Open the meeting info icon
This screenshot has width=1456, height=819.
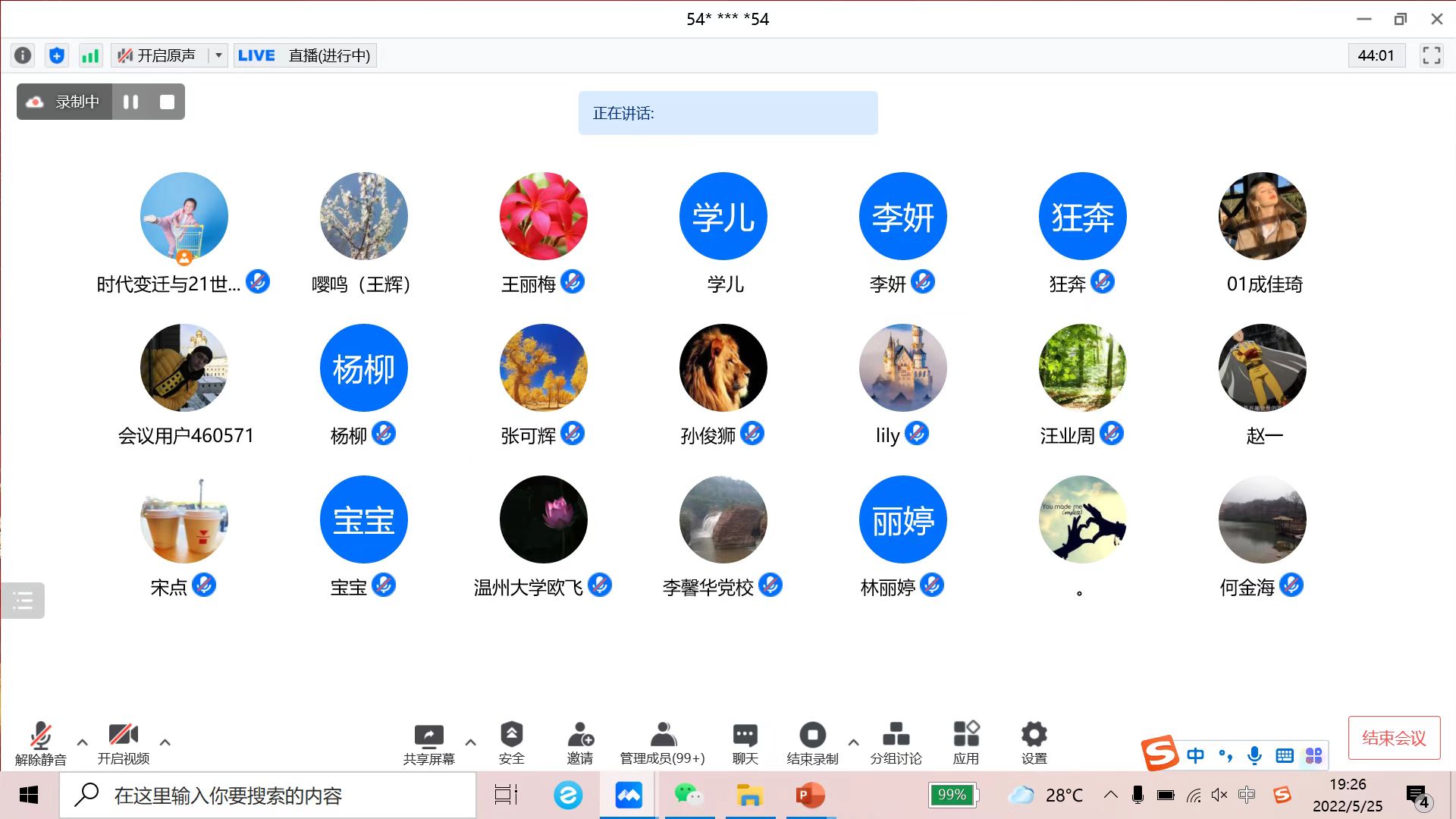point(23,55)
